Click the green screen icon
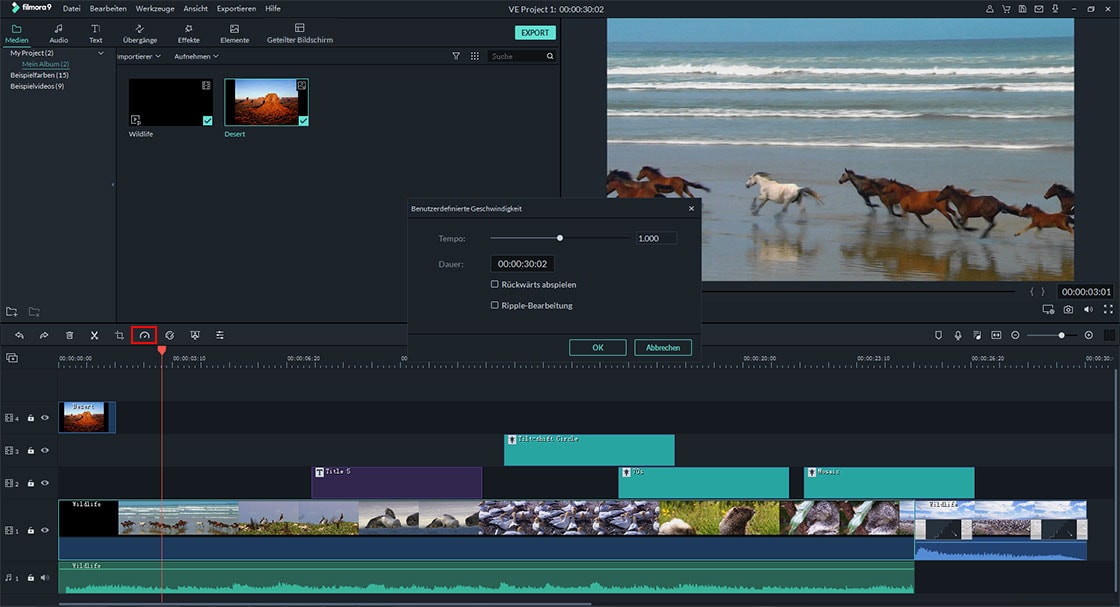 (194, 335)
